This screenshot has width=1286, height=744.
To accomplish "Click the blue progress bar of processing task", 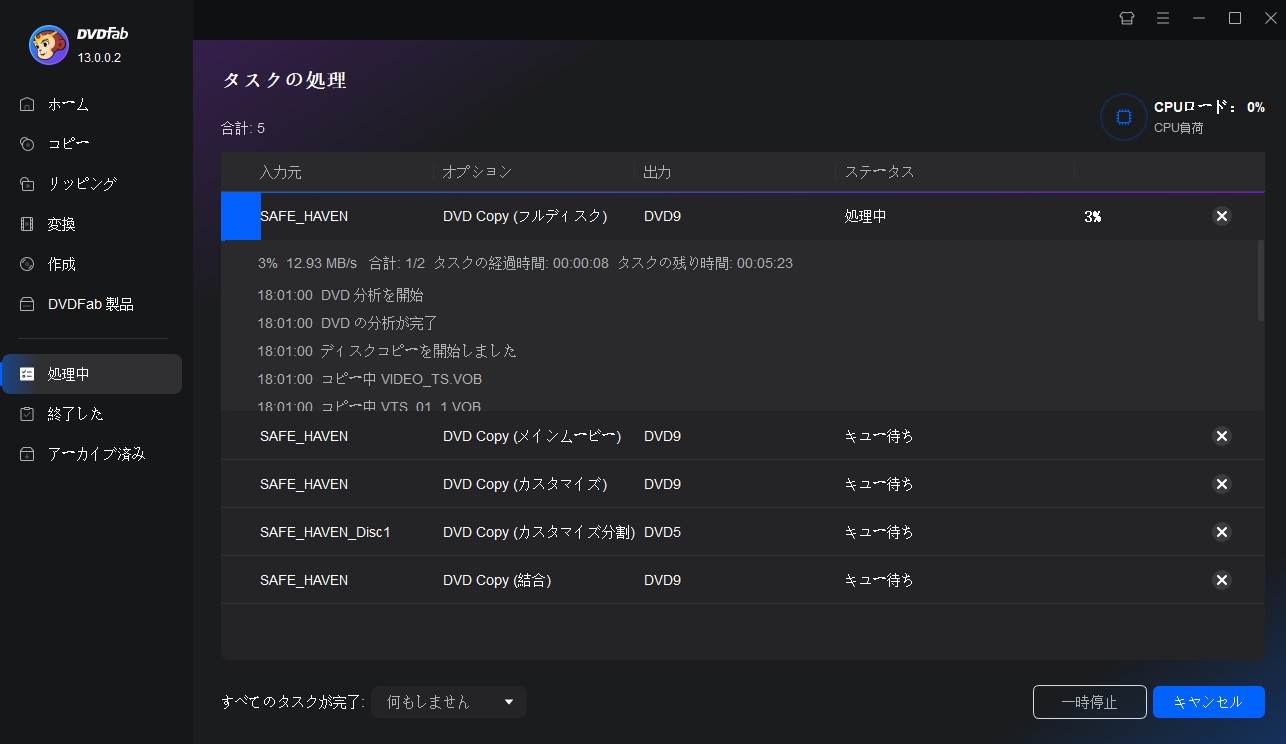I will tap(241, 216).
